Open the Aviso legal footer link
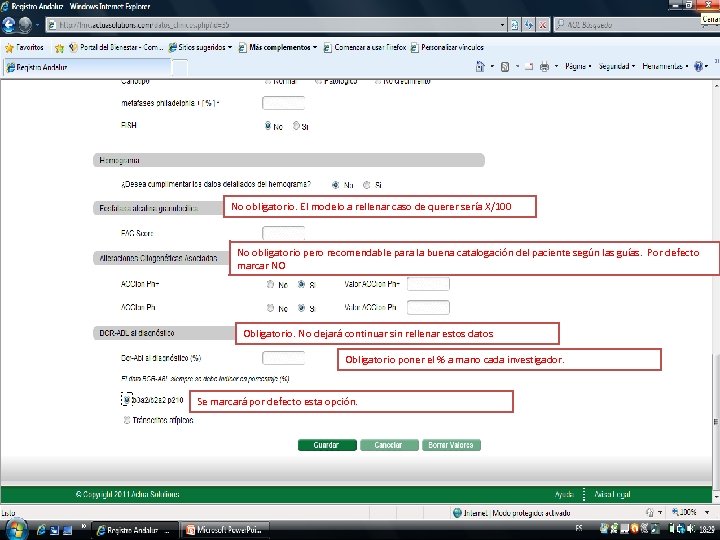720x540 pixels. coord(612,495)
